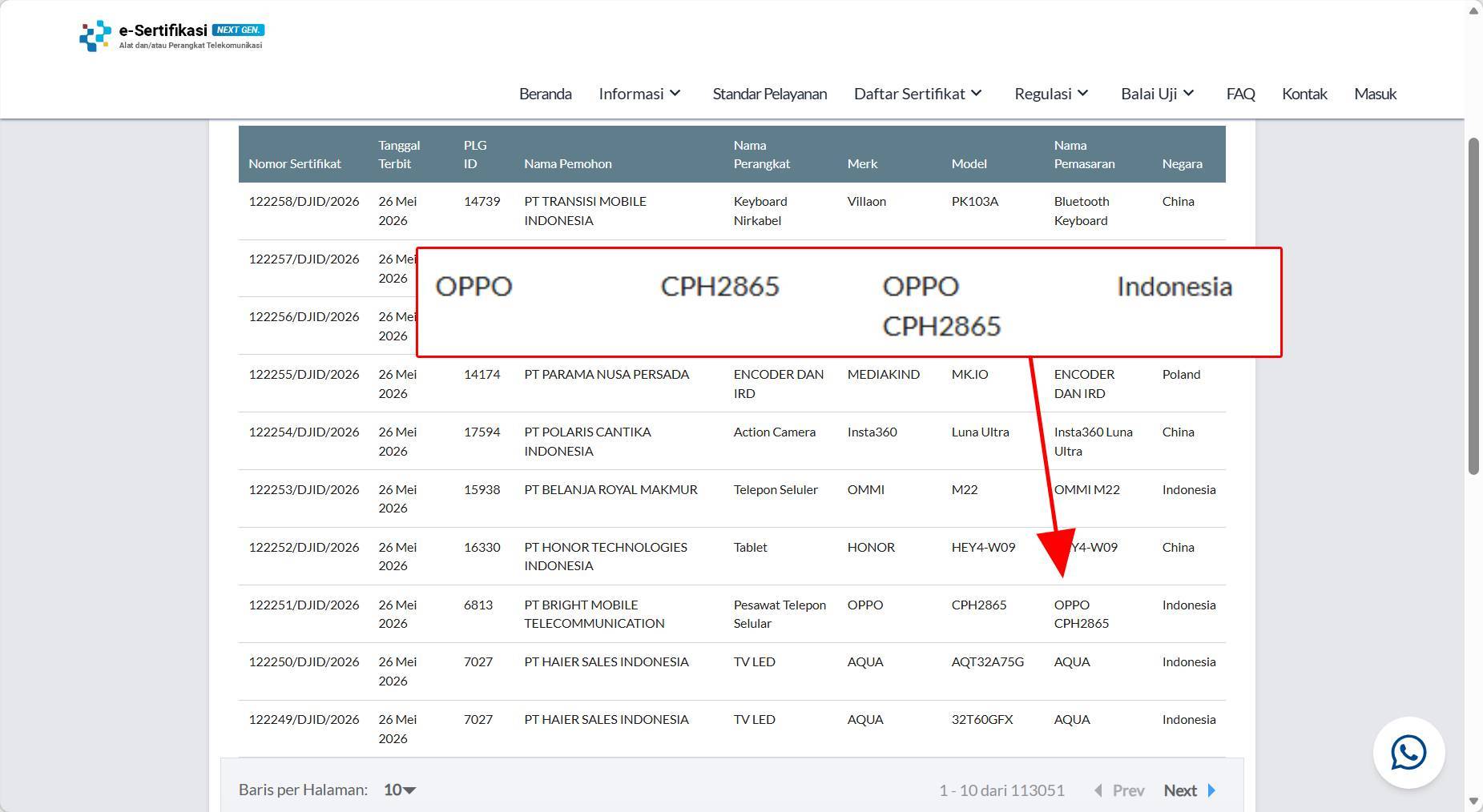This screenshot has height=812, width=1483.
Task: Open the Balai Uji dropdown
Action: 1158,94
